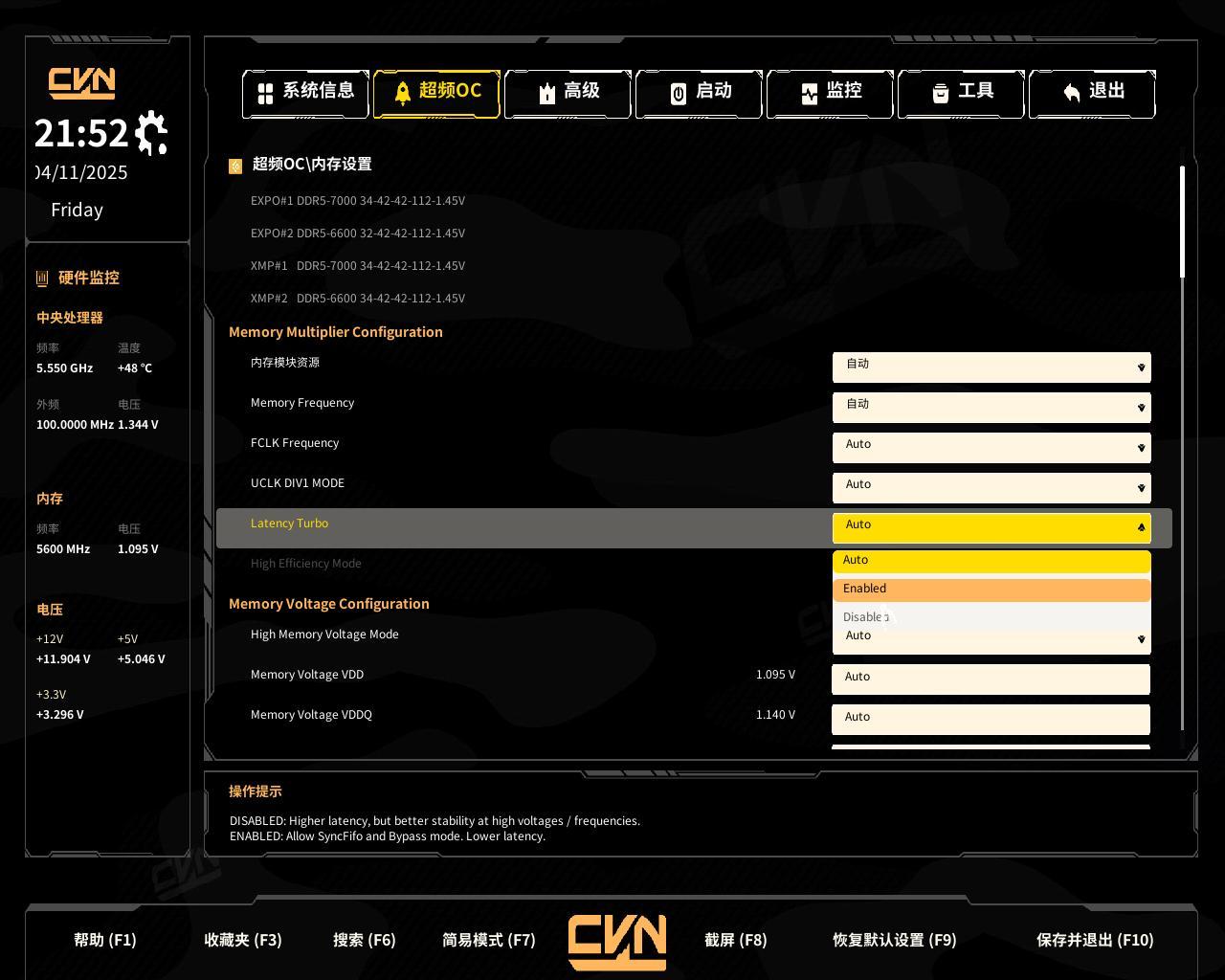
Task: Click Memory Voltage Configuration heading
Action: (329, 604)
